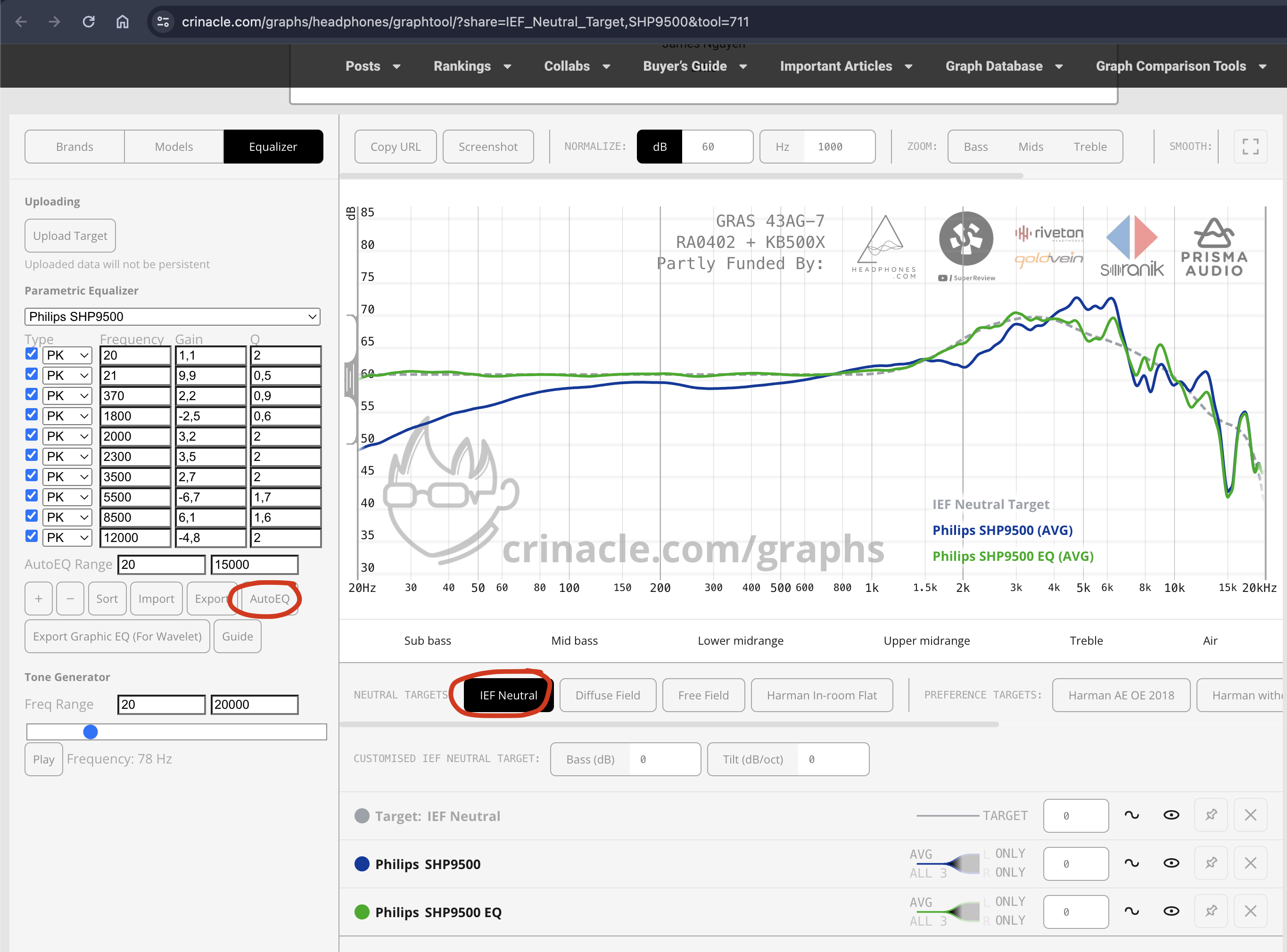Click the Prisma Audio sponsor logo
Viewport: 1287px width, 952px height.
click(1214, 247)
